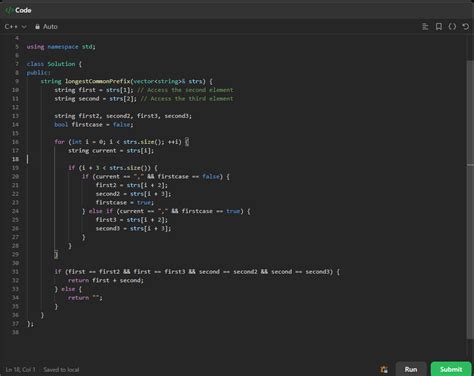474x376 pixels.
Task: Click longestCommonPrefix function name
Action: pos(97,81)
